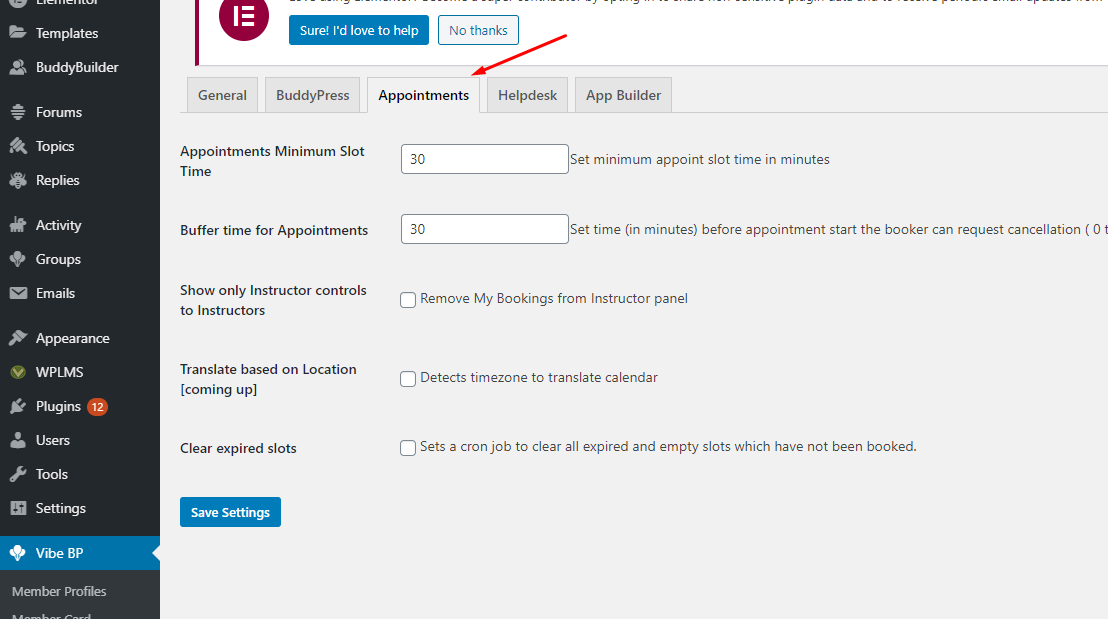
Task: Focus the Buffer time for Appointments field
Action: (485, 229)
